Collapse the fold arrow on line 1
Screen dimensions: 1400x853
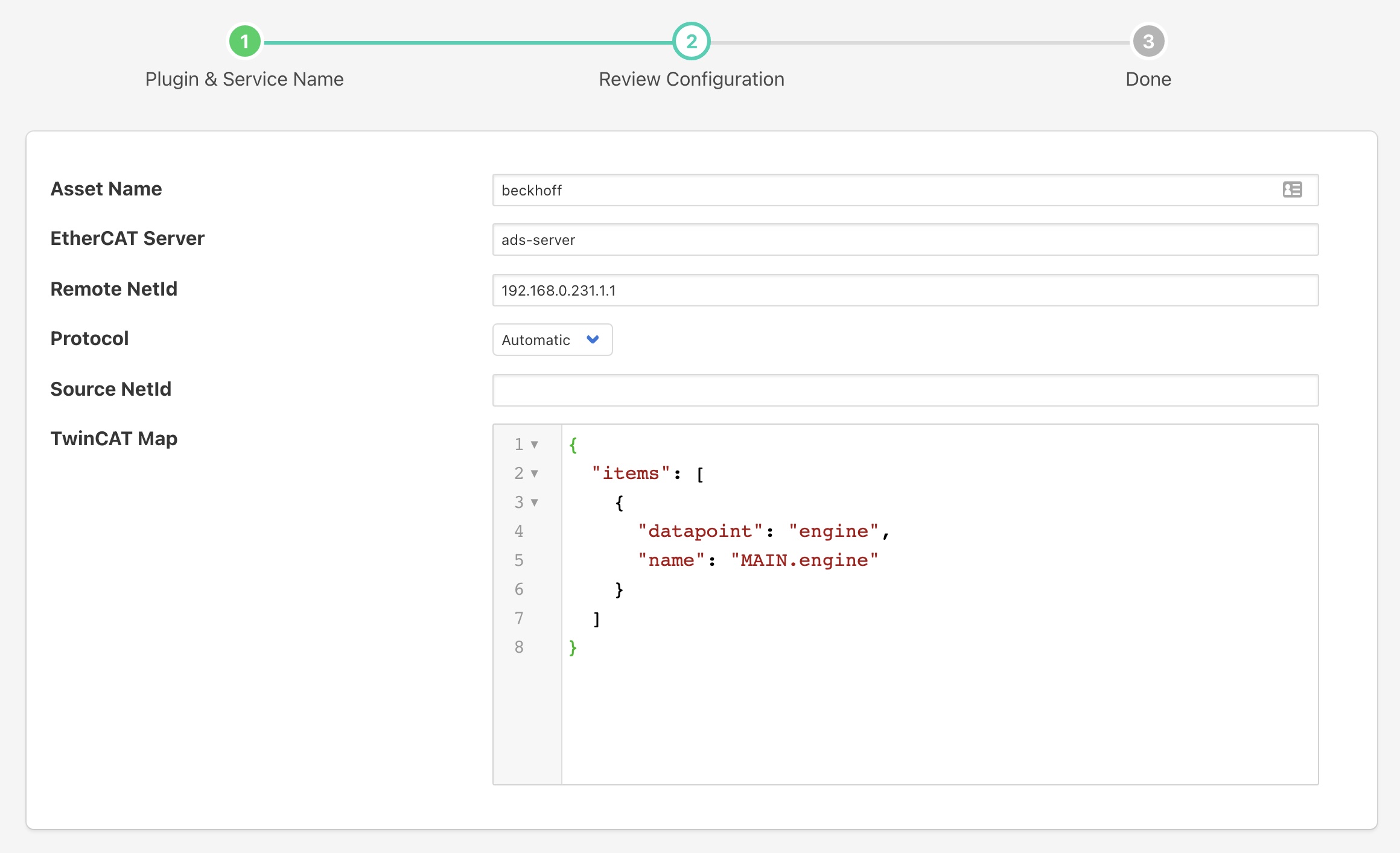click(x=534, y=445)
